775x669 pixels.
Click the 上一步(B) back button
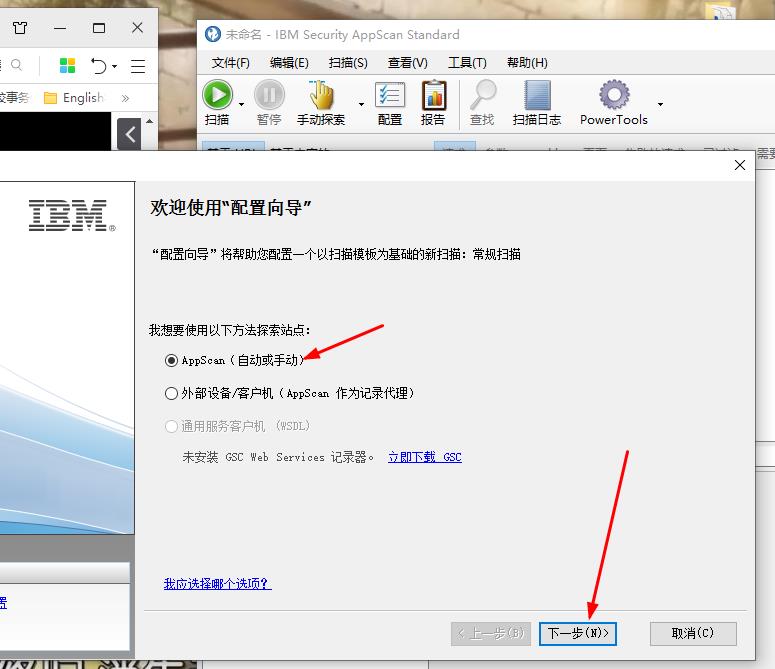(491, 633)
